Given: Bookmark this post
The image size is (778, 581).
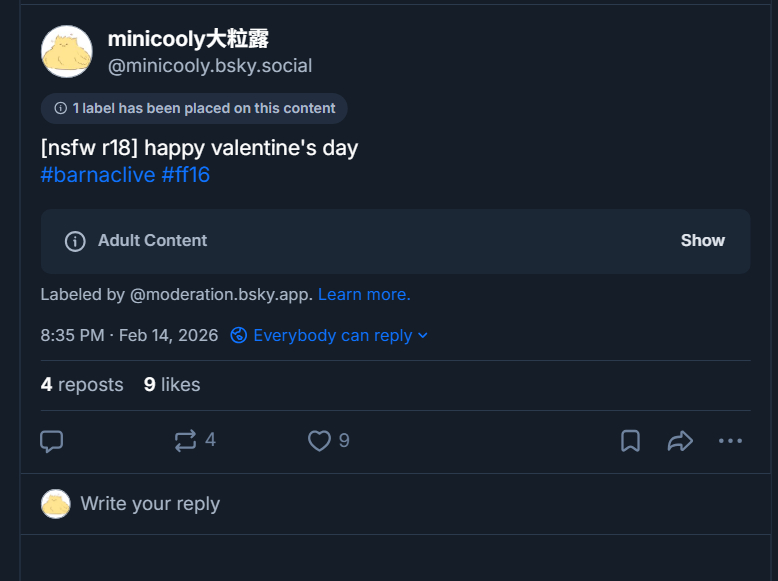Looking at the screenshot, I should (x=630, y=441).
